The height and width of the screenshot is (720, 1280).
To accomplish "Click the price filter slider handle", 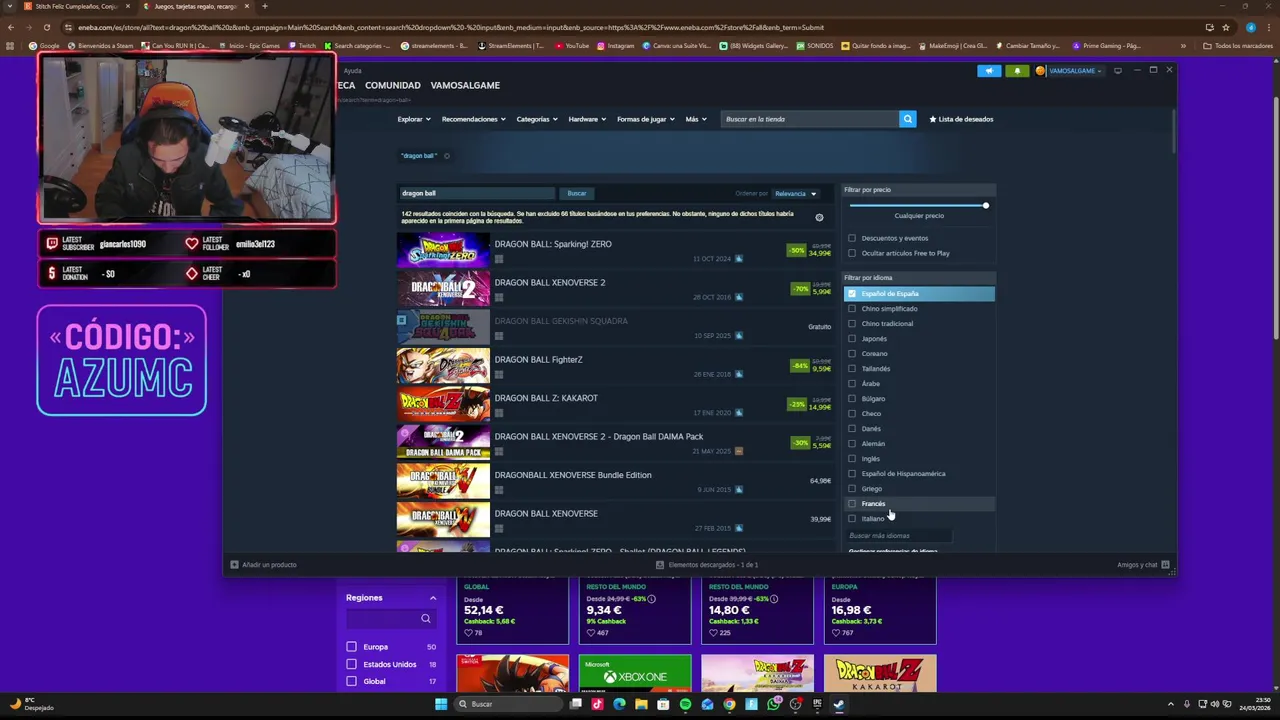I will [985, 205].
